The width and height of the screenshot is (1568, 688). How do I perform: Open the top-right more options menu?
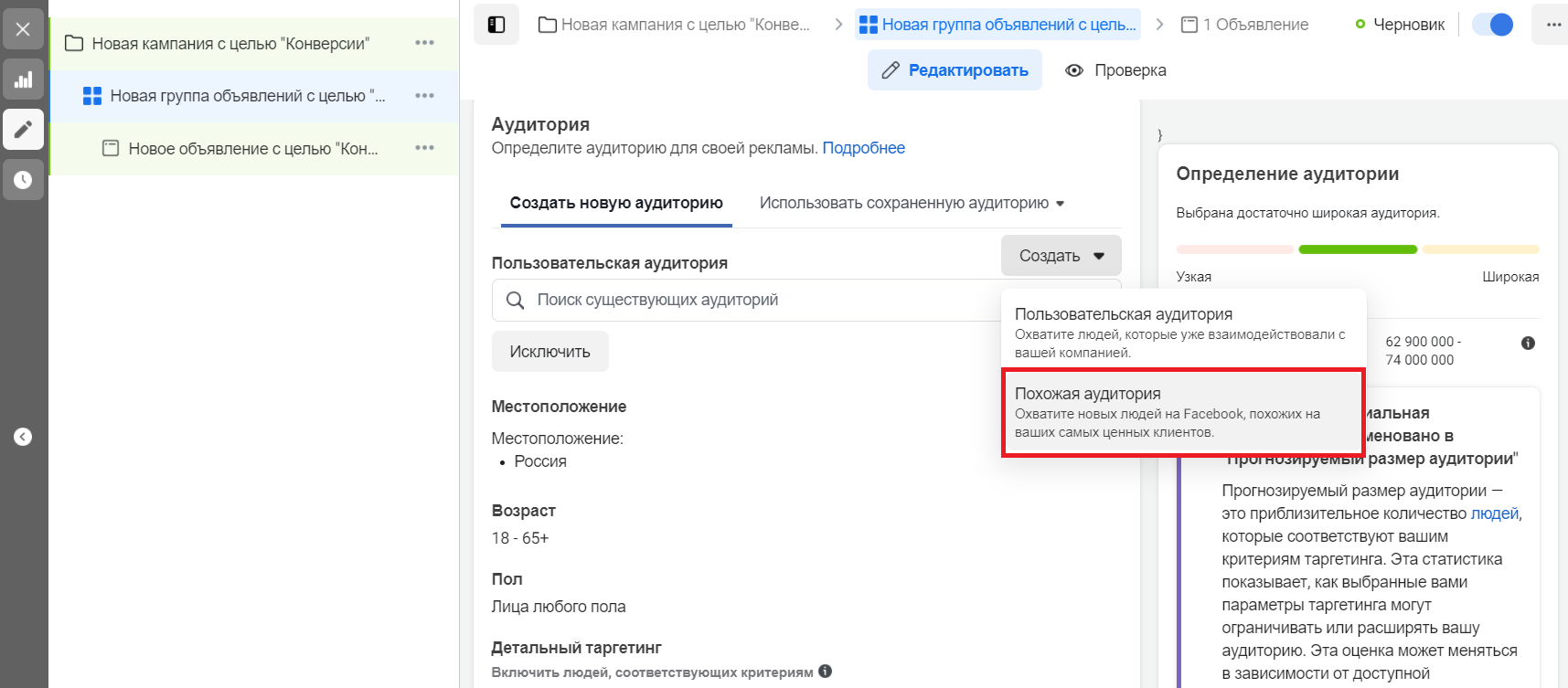click(1553, 25)
